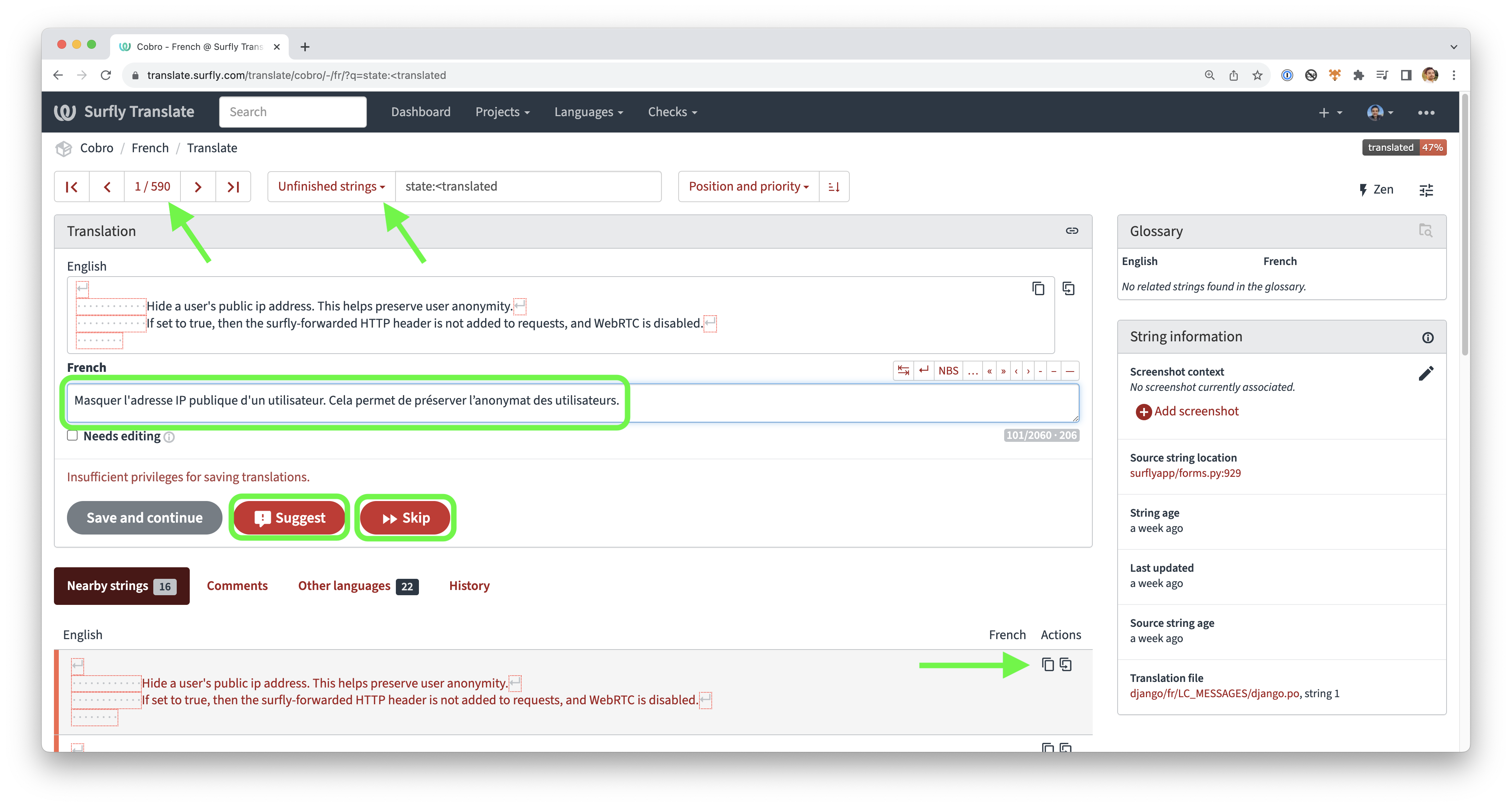
Task: Open the settings sliders next to Zen
Action: (x=1426, y=190)
